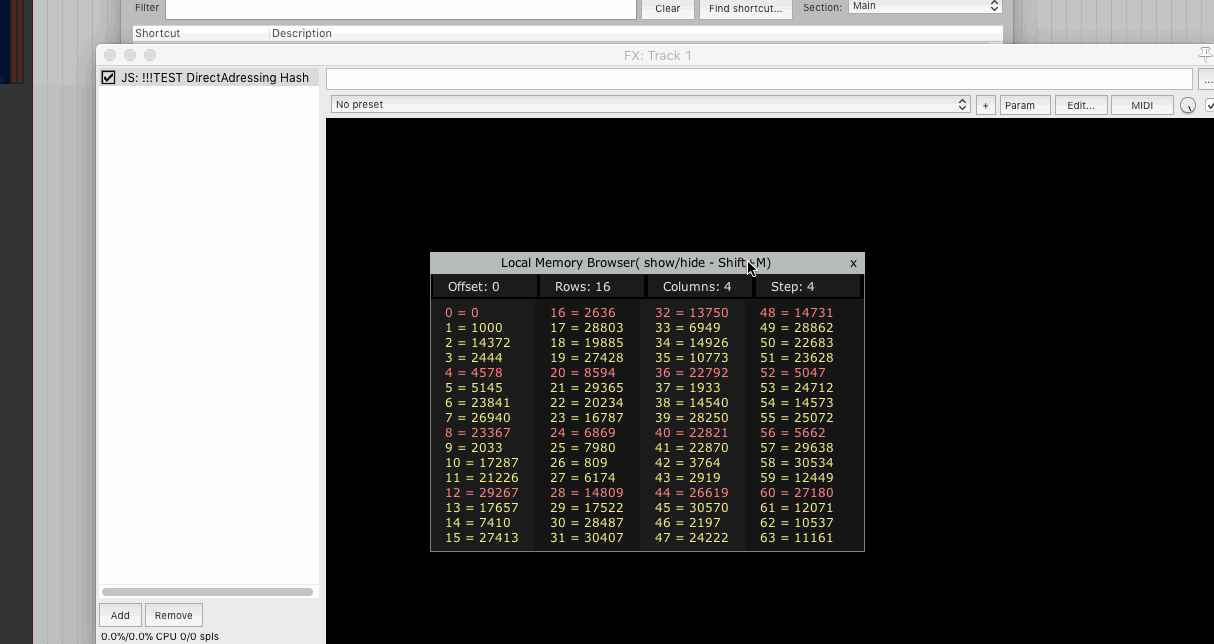Click memory cell '32 = 13750'

pos(692,313)
